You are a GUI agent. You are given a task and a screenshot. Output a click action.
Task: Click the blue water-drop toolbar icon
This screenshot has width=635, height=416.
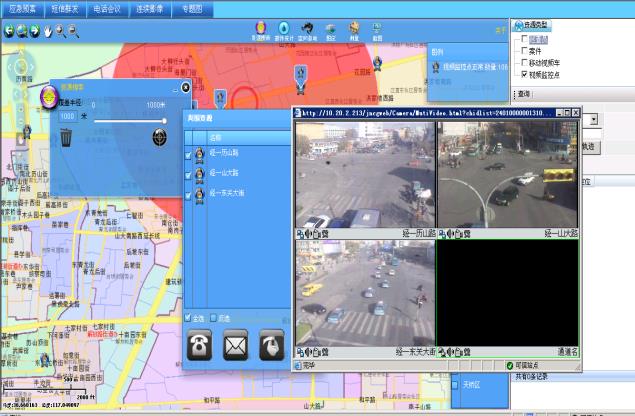(x=284, y=31)
